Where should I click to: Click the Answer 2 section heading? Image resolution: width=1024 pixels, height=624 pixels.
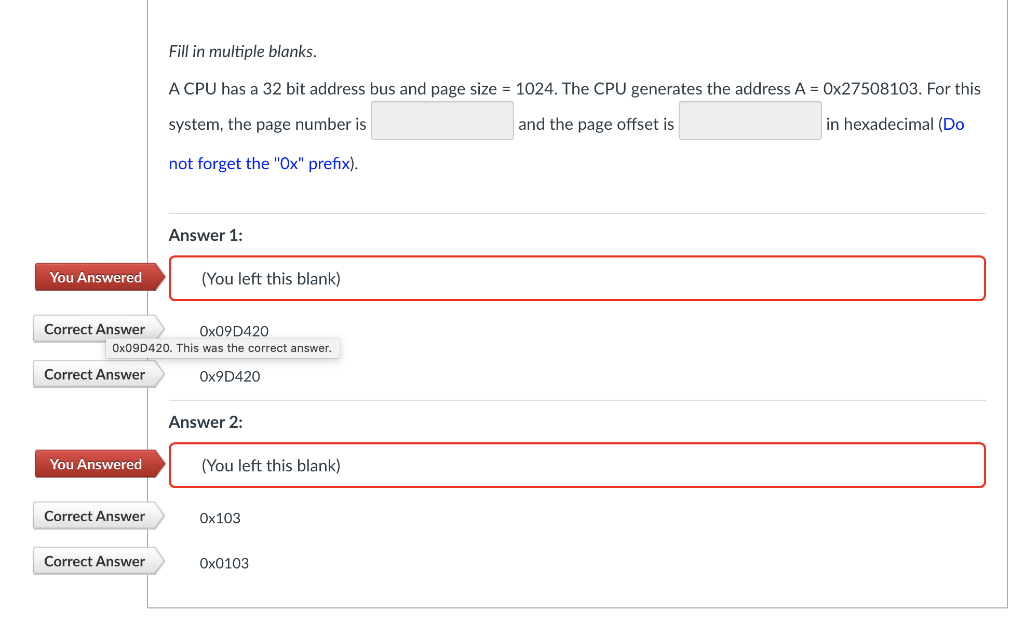(x=205, y=422)
